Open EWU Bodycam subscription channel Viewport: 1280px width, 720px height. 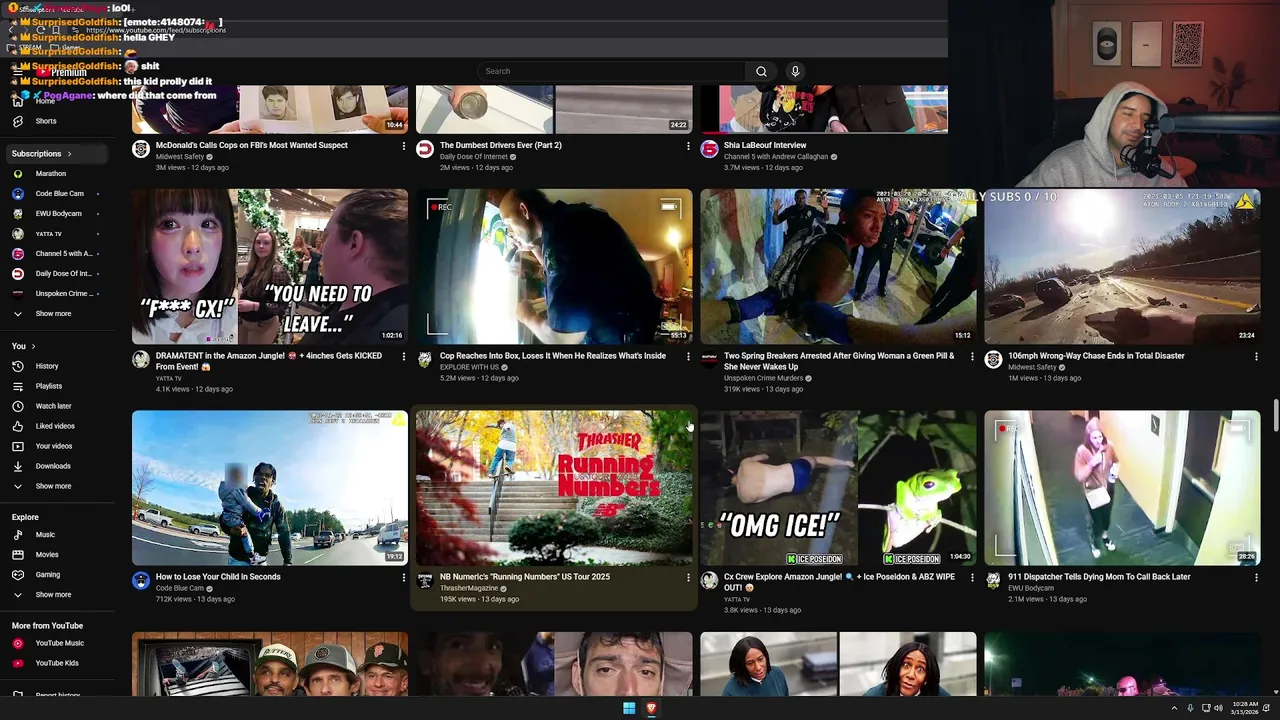[x=58, y=214]
